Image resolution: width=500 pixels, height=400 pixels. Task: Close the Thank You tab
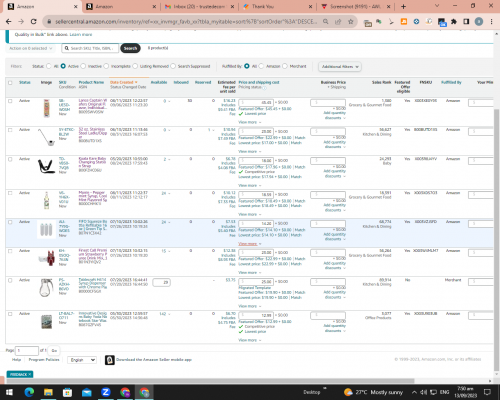[x=310, y=7]
